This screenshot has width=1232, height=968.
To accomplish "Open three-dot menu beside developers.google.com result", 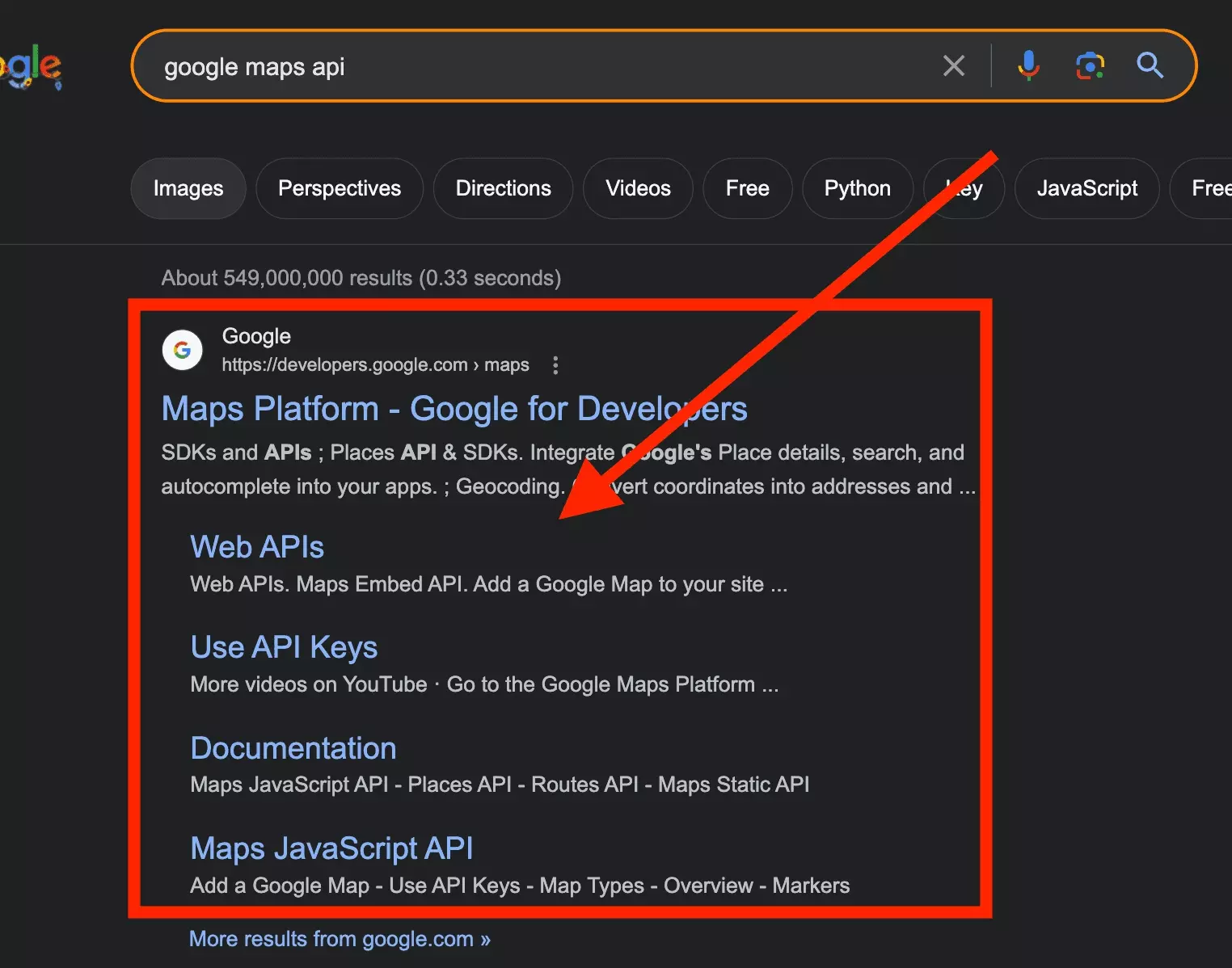I will click(555, 365).
